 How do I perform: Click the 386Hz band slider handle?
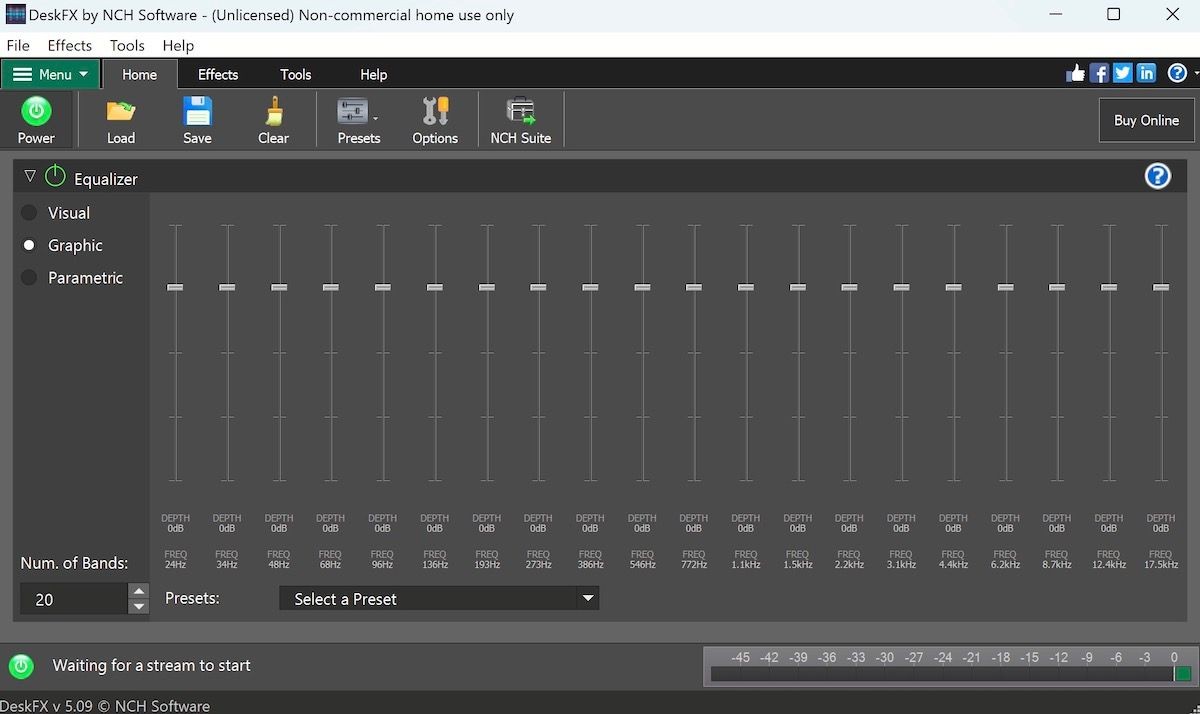(590, 287)
